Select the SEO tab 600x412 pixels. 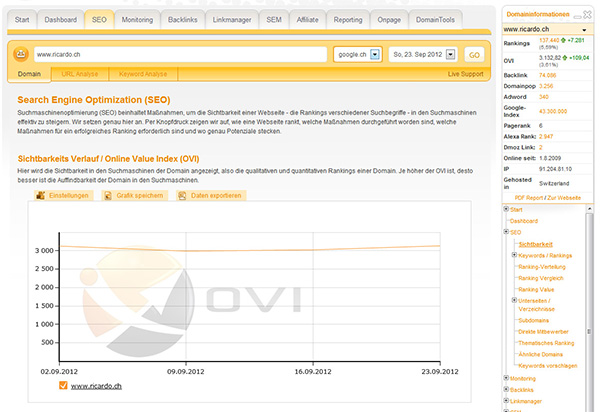pos(99,20)
